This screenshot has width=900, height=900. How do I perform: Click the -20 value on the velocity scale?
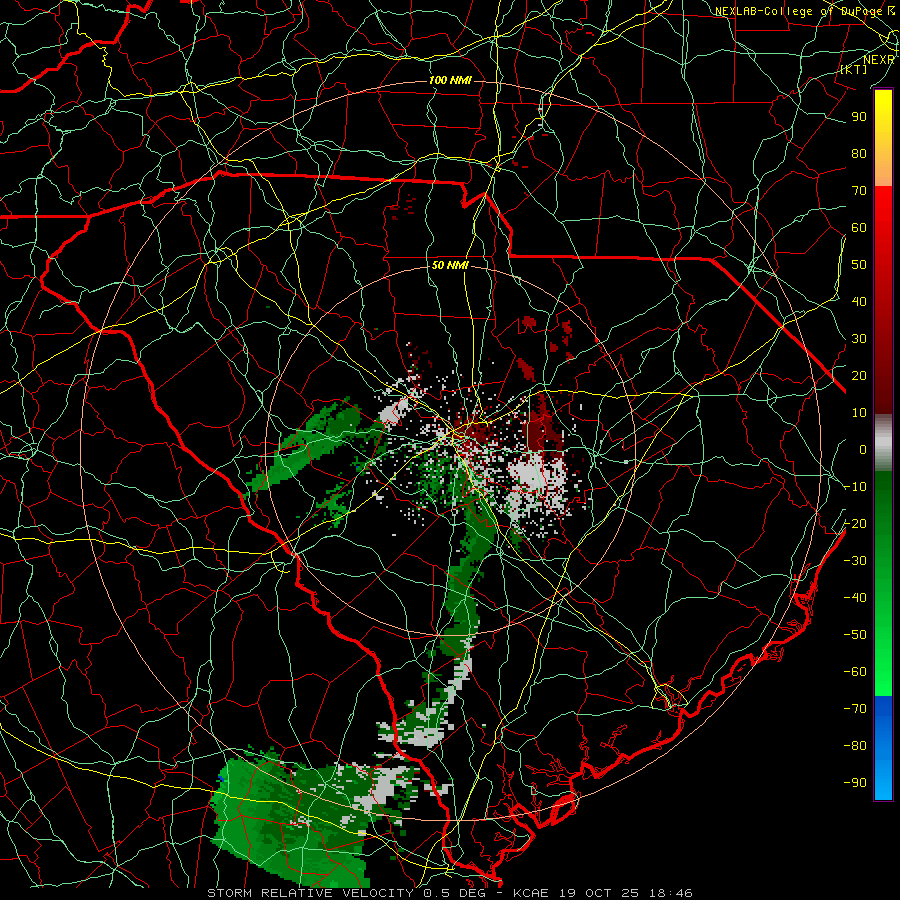coord(855,524)
